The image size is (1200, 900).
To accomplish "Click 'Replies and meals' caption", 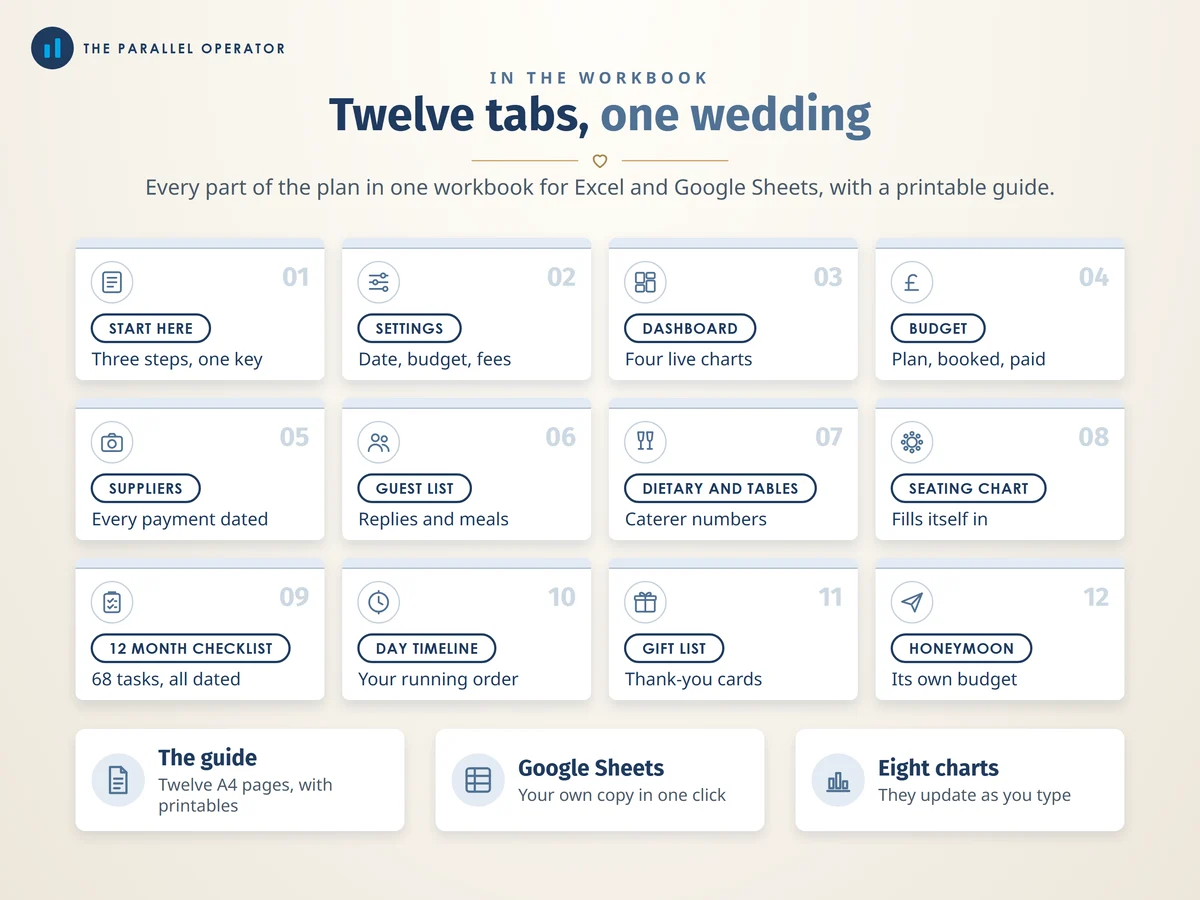I will (x=434, y=519).
